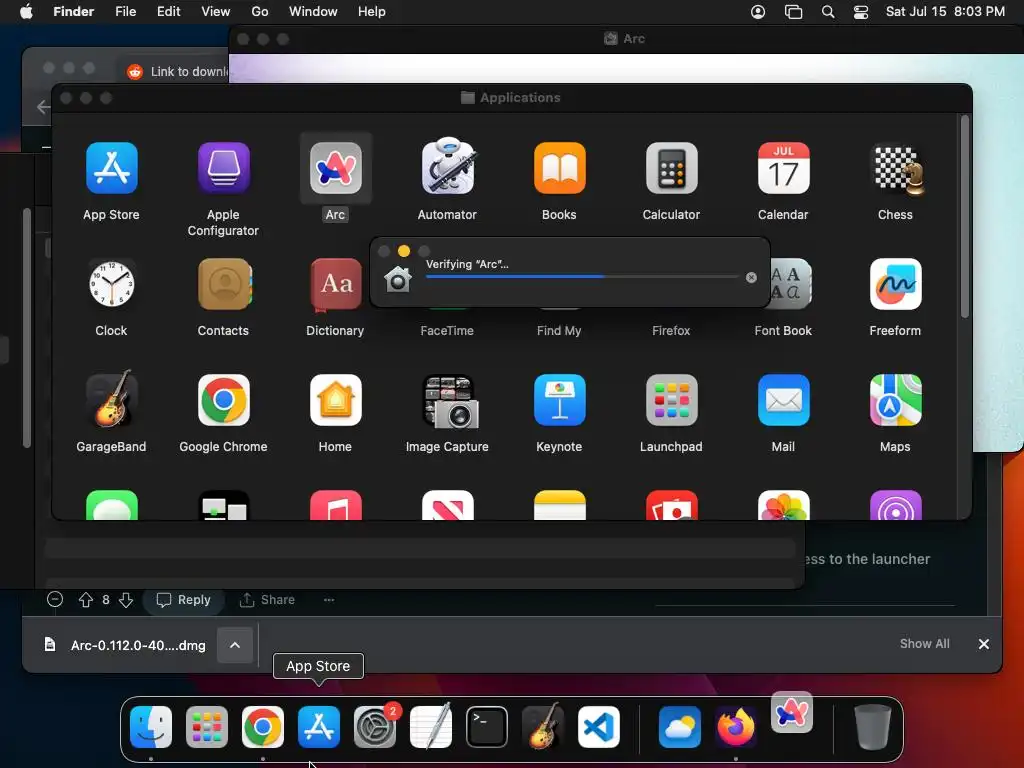Click the Finder icon in the Dock
Image resolution: width=1024 pixels, height=768 pixels.
[151, 727]
